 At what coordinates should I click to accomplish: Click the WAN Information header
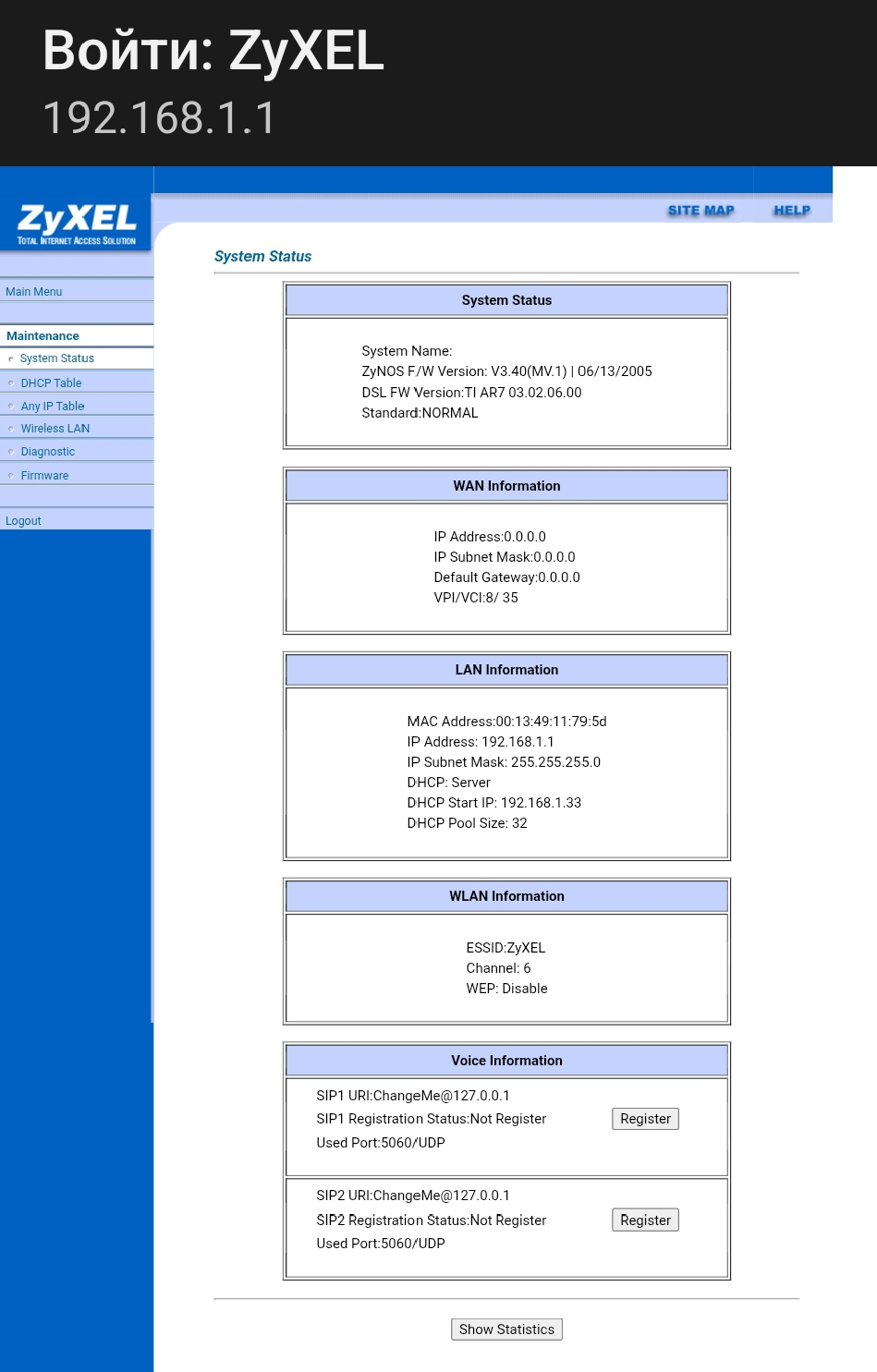(x=506, y=486)
